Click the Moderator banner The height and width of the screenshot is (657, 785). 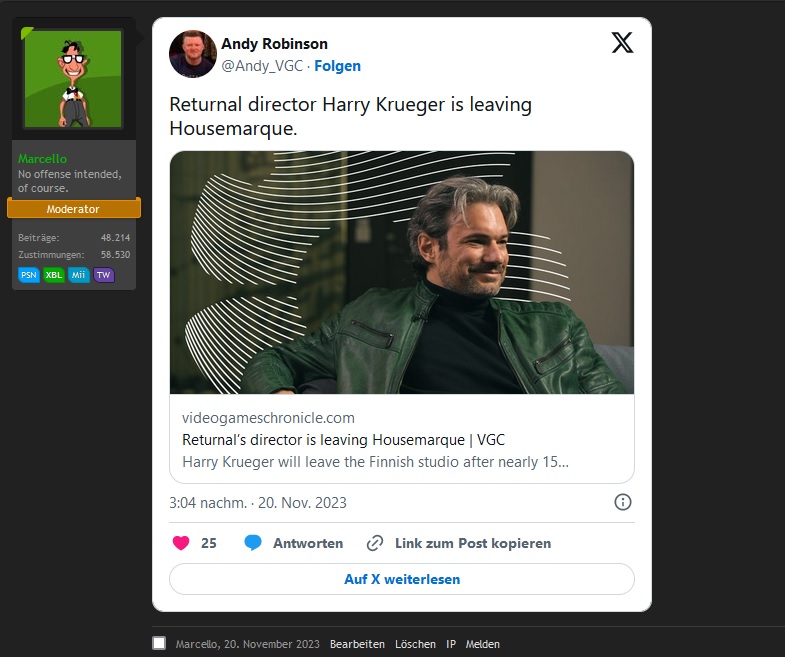click(74, 209)
